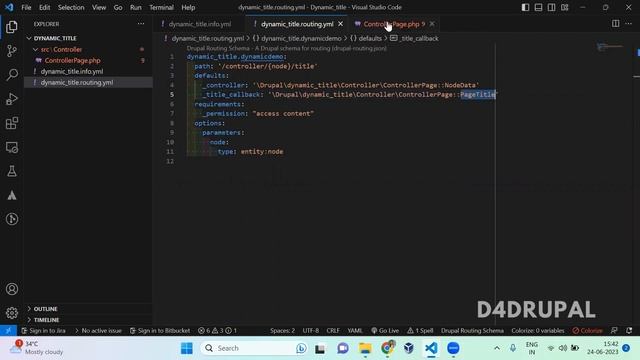Open the Run menu

tap(136, 7)
